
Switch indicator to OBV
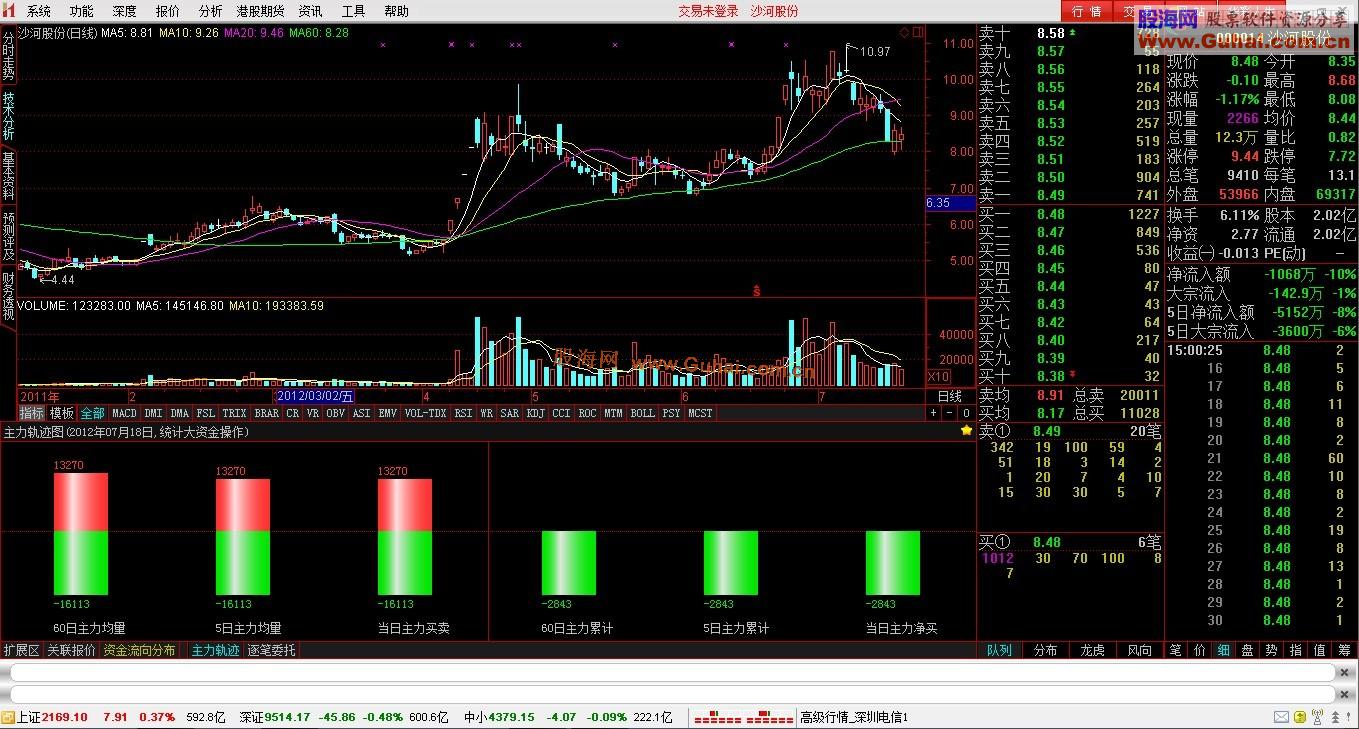[336, 413]
